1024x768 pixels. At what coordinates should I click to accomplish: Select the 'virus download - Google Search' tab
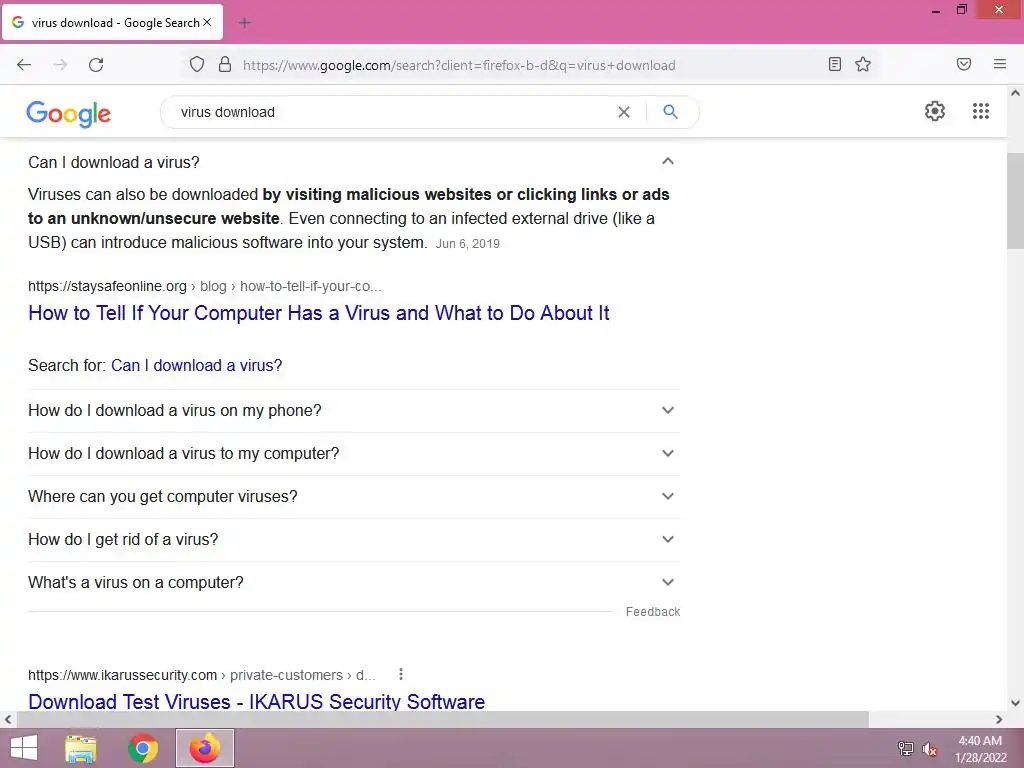(112, 23)
